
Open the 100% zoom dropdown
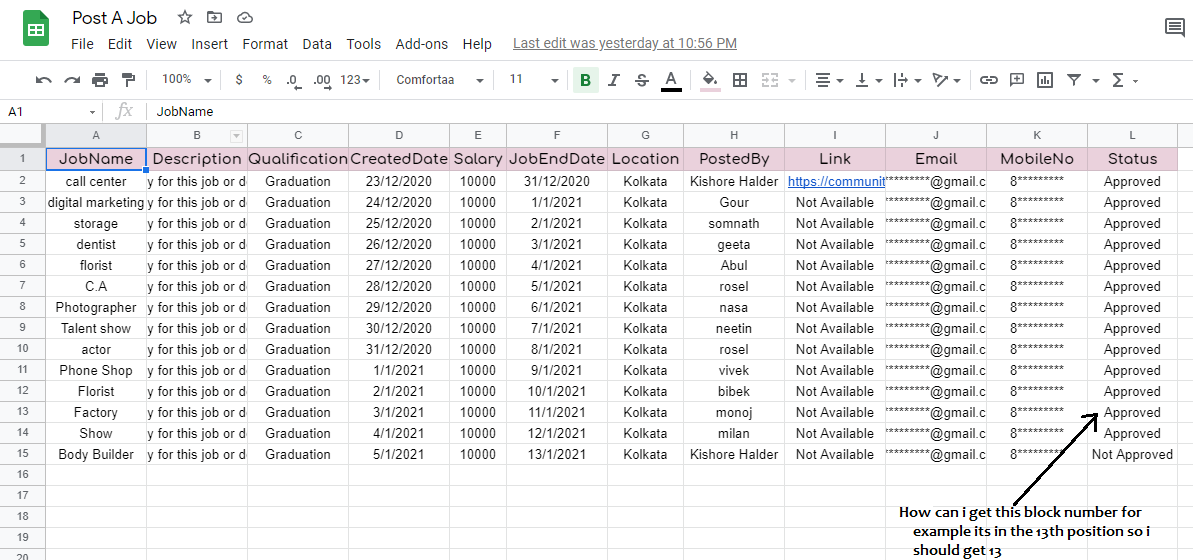pyautogui.click(x=187, y=80)
